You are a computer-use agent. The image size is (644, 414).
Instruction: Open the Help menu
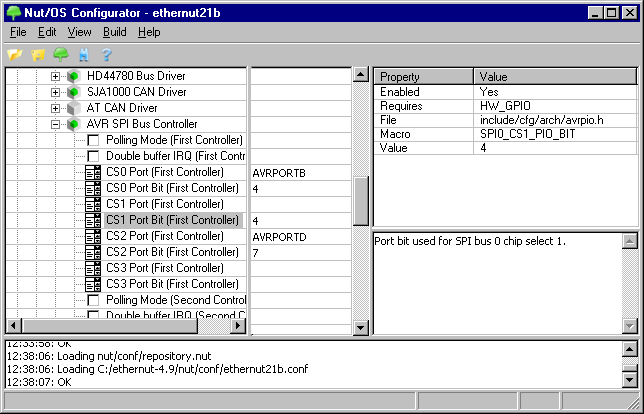149,32
